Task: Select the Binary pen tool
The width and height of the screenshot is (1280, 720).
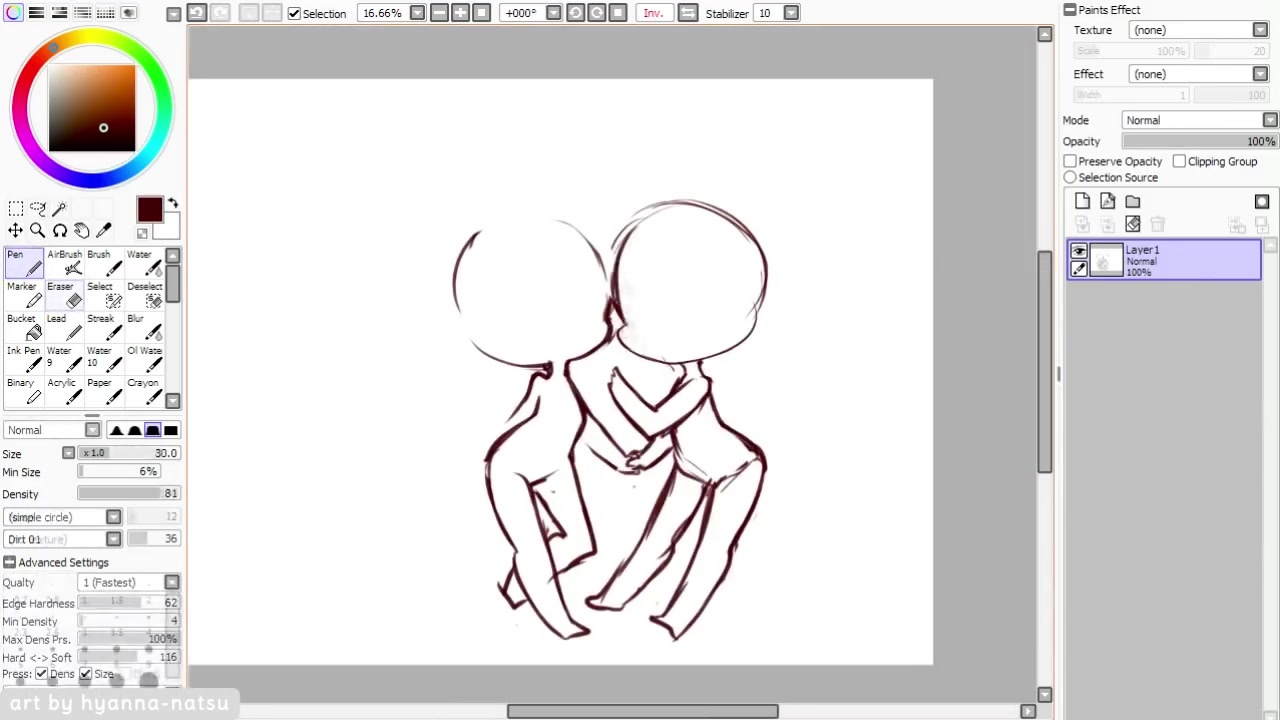Action: pyautogui.click(x=24, y=391)
